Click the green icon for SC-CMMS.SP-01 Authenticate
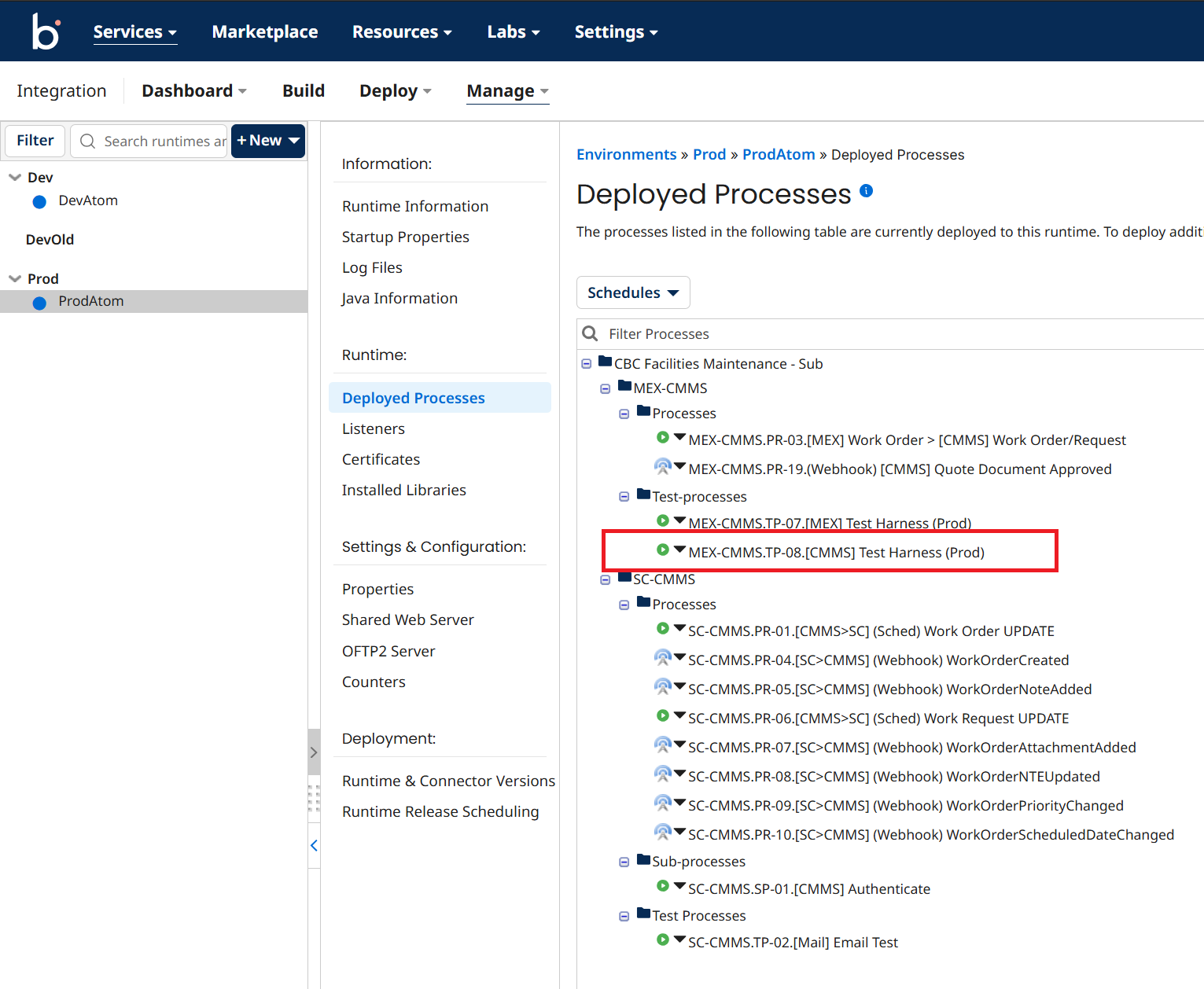Screen dimensions: 1204x989 tap(662, 887)
